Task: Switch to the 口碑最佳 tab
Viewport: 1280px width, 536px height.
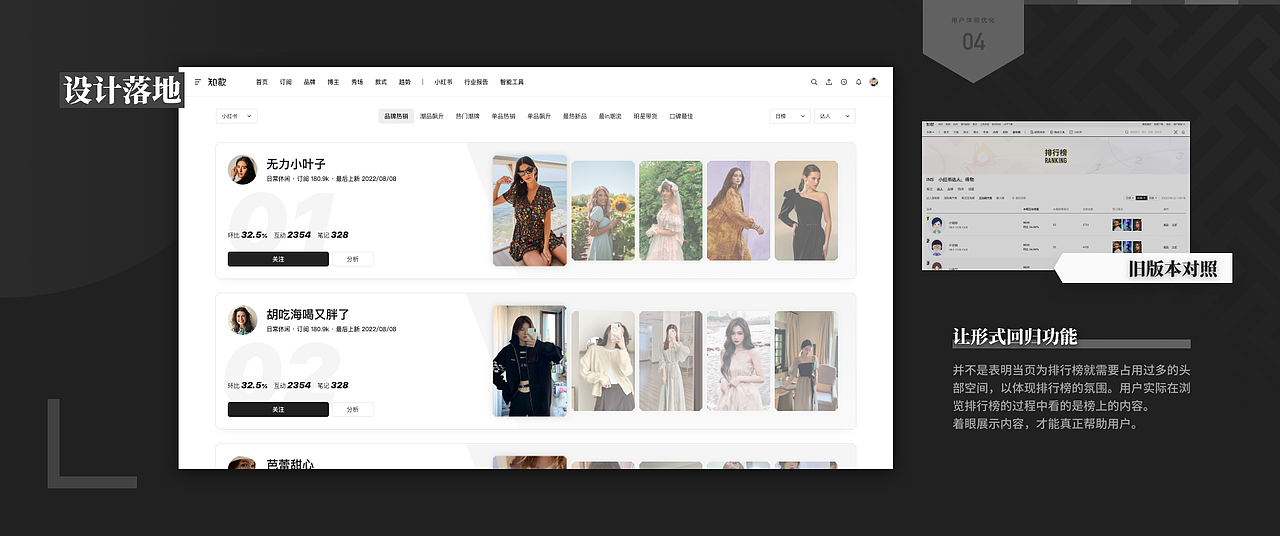Action: click(x=681, y=116)
